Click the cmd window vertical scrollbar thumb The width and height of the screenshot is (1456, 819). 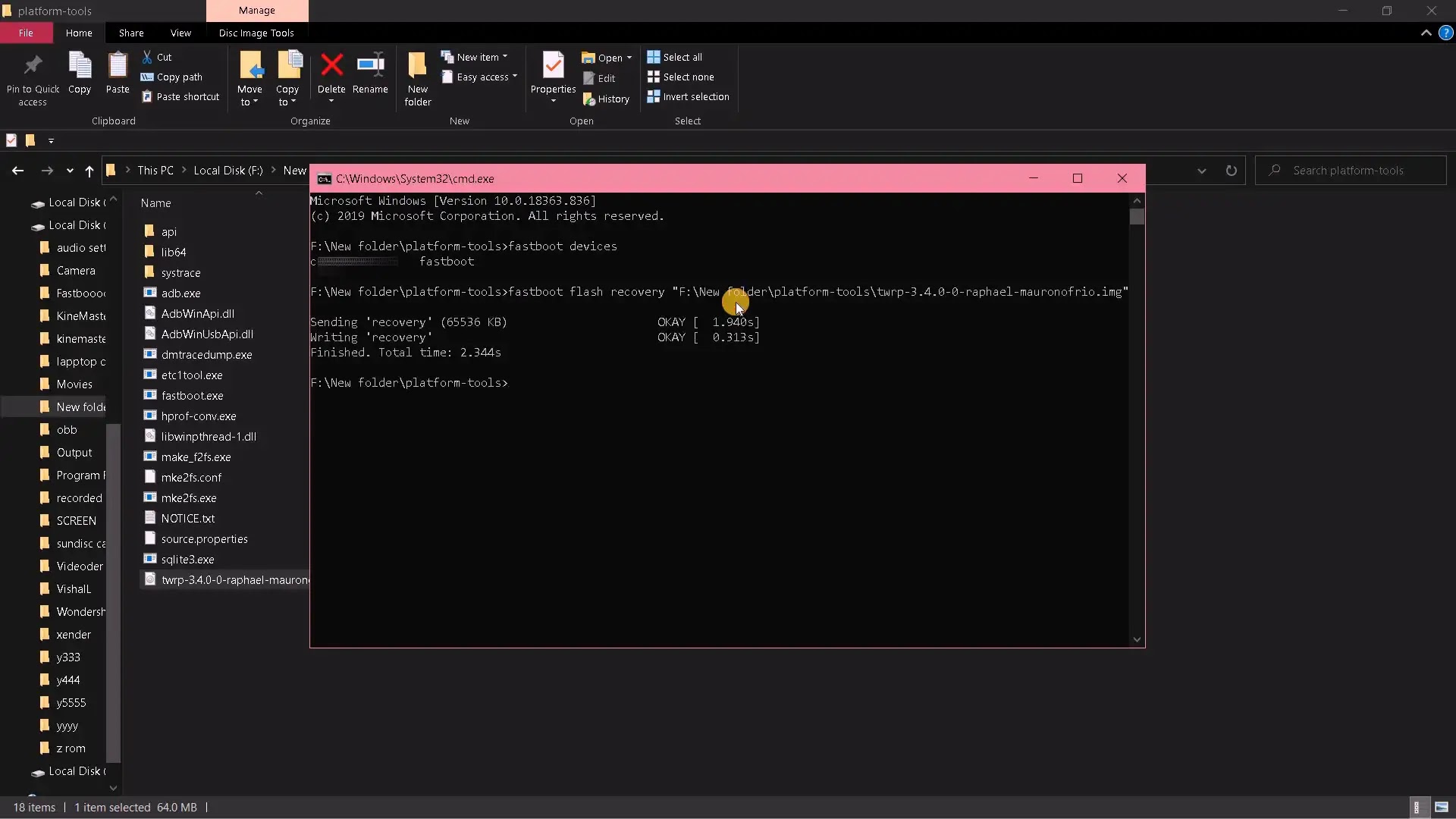click(x=1136, y=217)
